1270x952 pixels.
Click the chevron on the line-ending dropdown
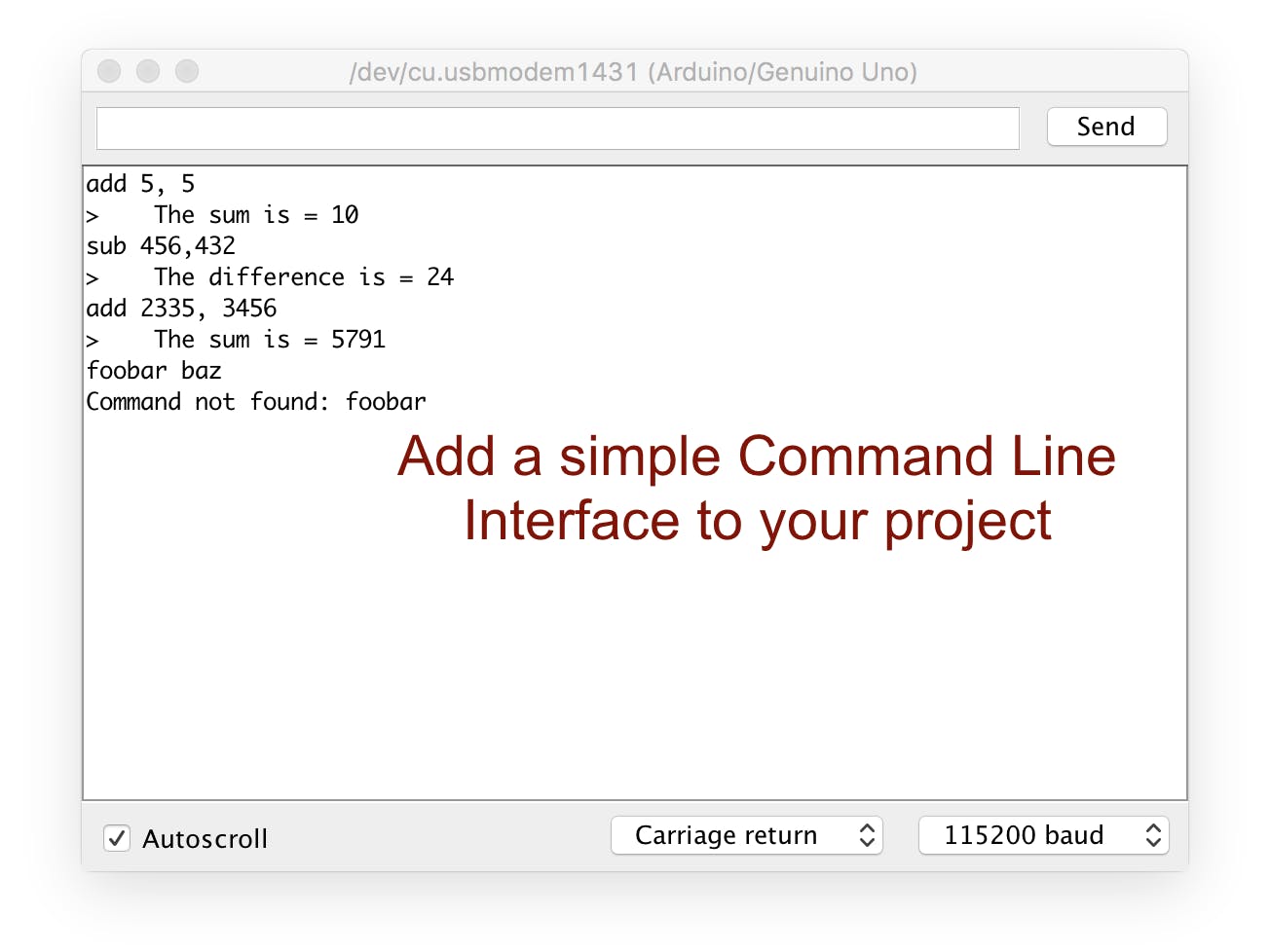(x=866, y=834)
